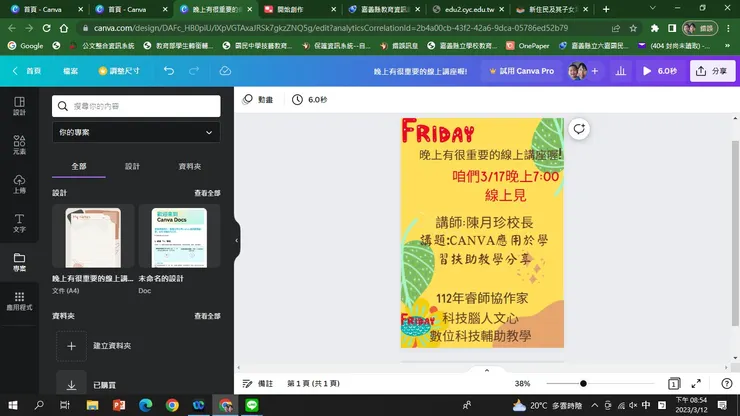The height and width of the screenshot is (416, 740).
Task: Open the 元素 elements panel
Action: 19,145
